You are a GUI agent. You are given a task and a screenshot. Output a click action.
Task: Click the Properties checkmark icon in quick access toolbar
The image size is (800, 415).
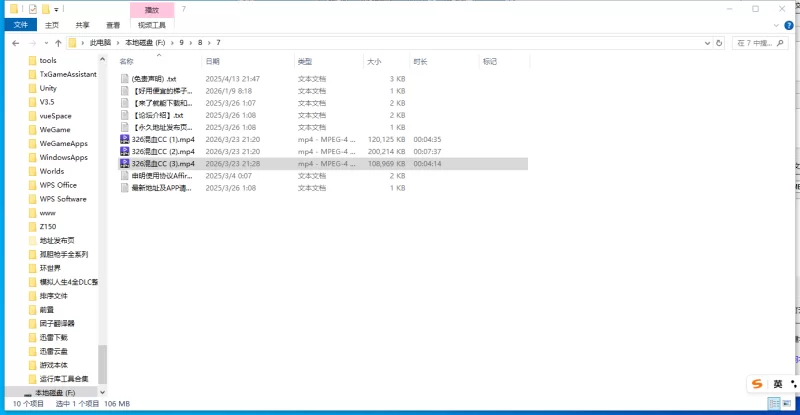(x=33, y=9)
